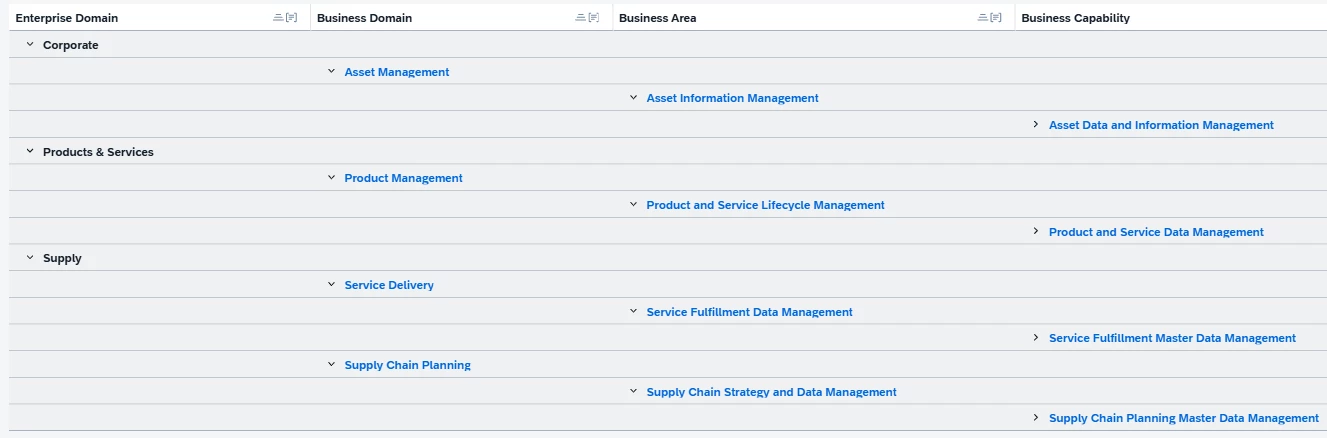Screen dimensions: 1327x438
Task: Open Service Fulfillment Master Data Management link
Action: point(1172,338)
